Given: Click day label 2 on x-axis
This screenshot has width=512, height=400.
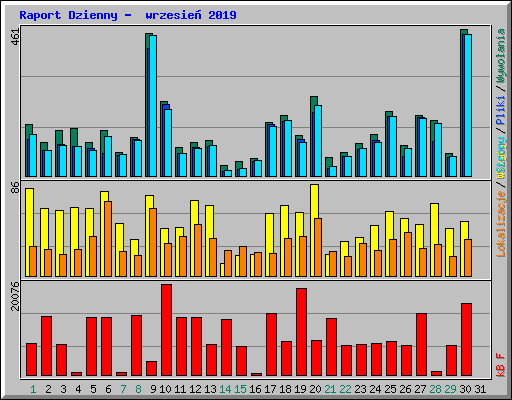Looking at the screenshot, I should (x=48, y=389).
